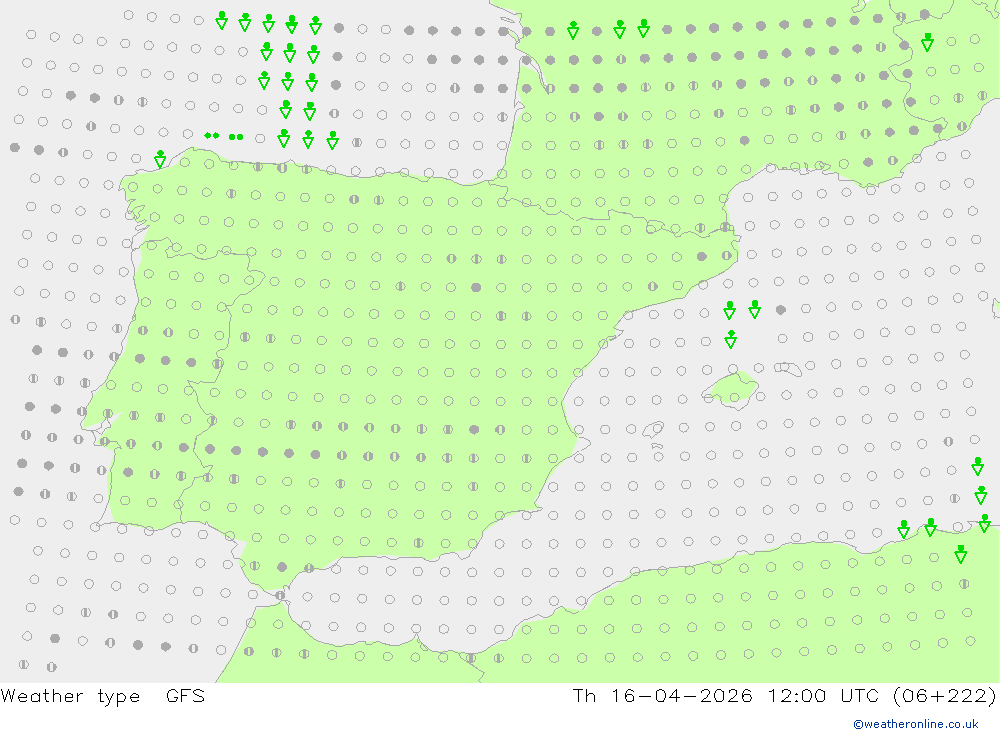Viewport: 1000px width, 733px height.
Task: Click the lone rain symbol in the top-right land corner
Action: (927, 43)
